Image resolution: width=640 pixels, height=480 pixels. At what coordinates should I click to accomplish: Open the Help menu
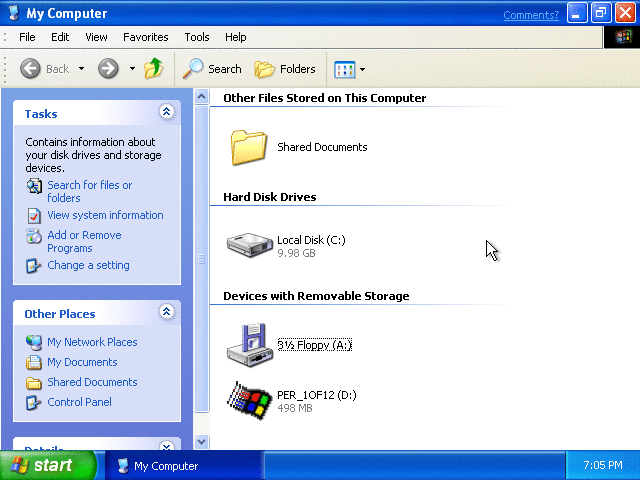click(236, 37)
